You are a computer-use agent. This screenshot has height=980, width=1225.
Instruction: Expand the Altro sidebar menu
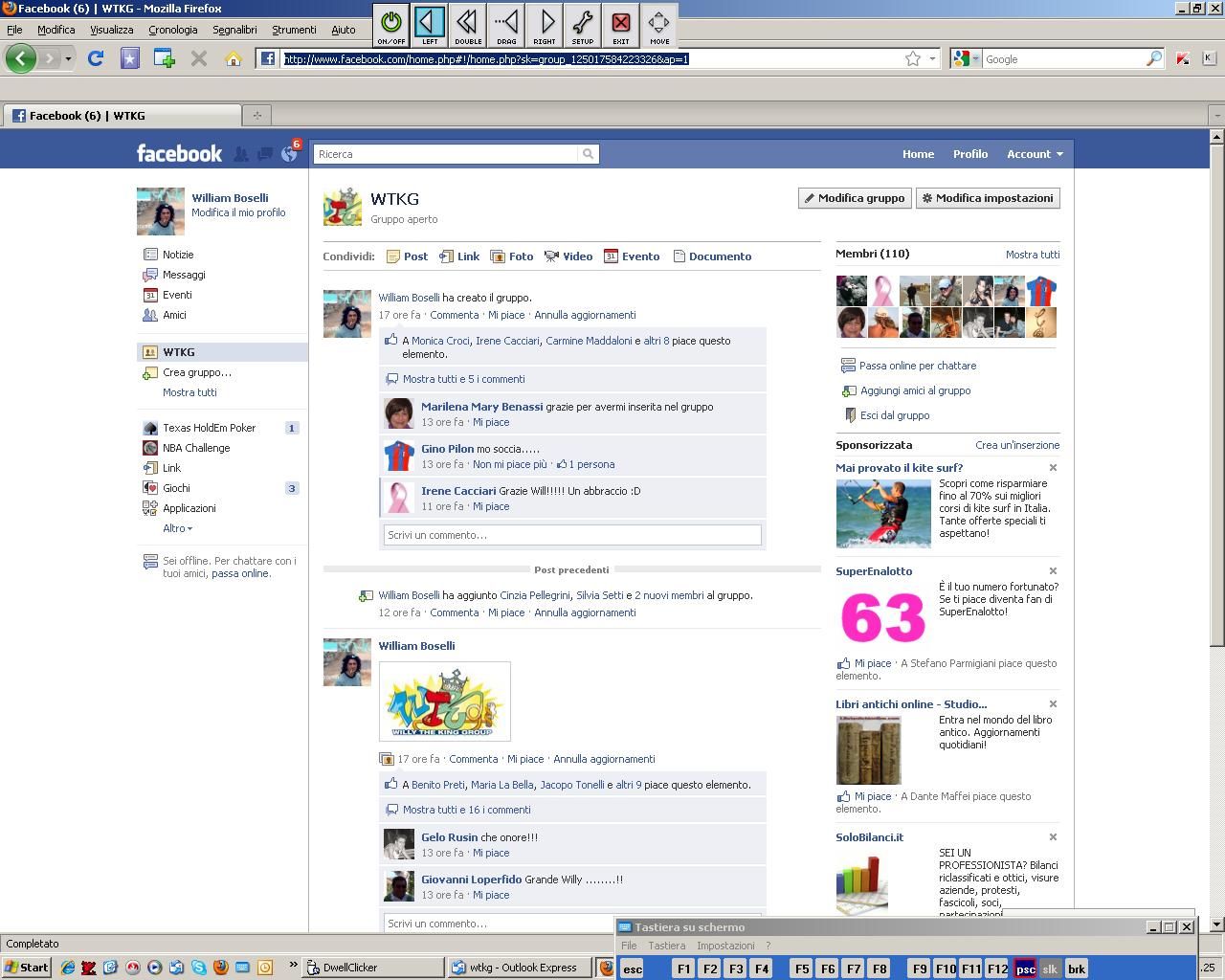pyautogui.click(x=177, y=528)
